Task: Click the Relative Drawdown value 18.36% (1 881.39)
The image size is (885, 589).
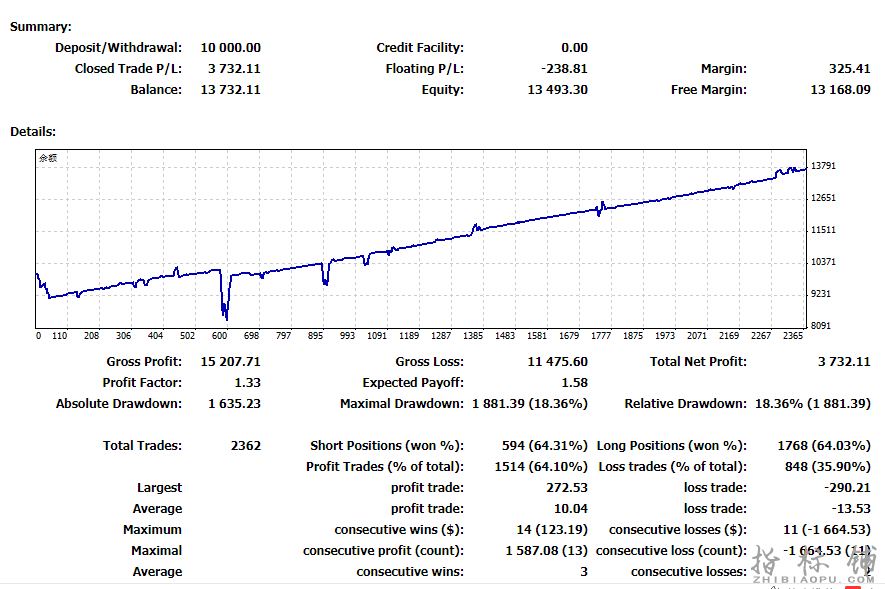Action: (x=813, y=403)
